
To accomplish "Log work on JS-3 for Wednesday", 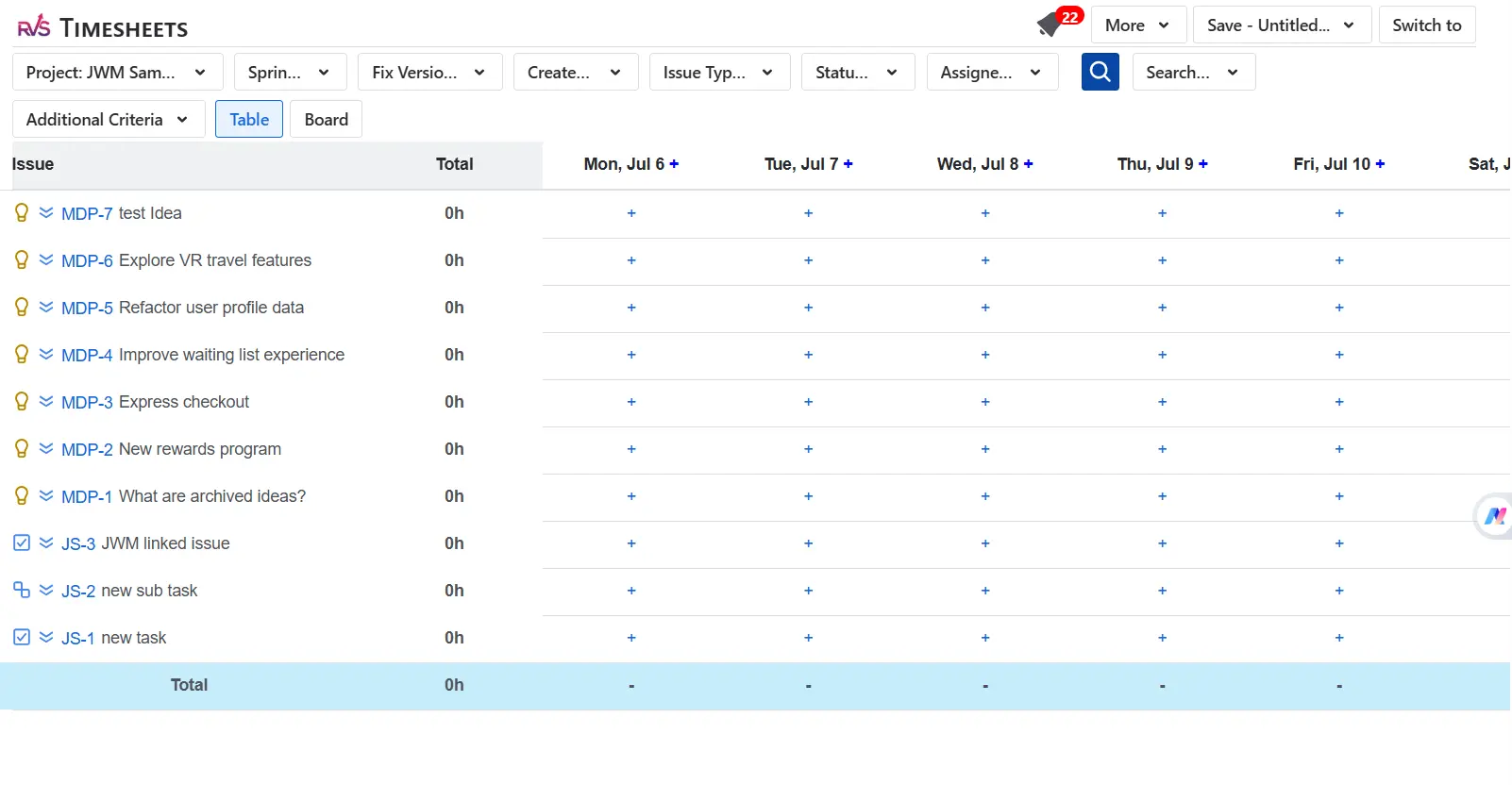I will [985, 543].
